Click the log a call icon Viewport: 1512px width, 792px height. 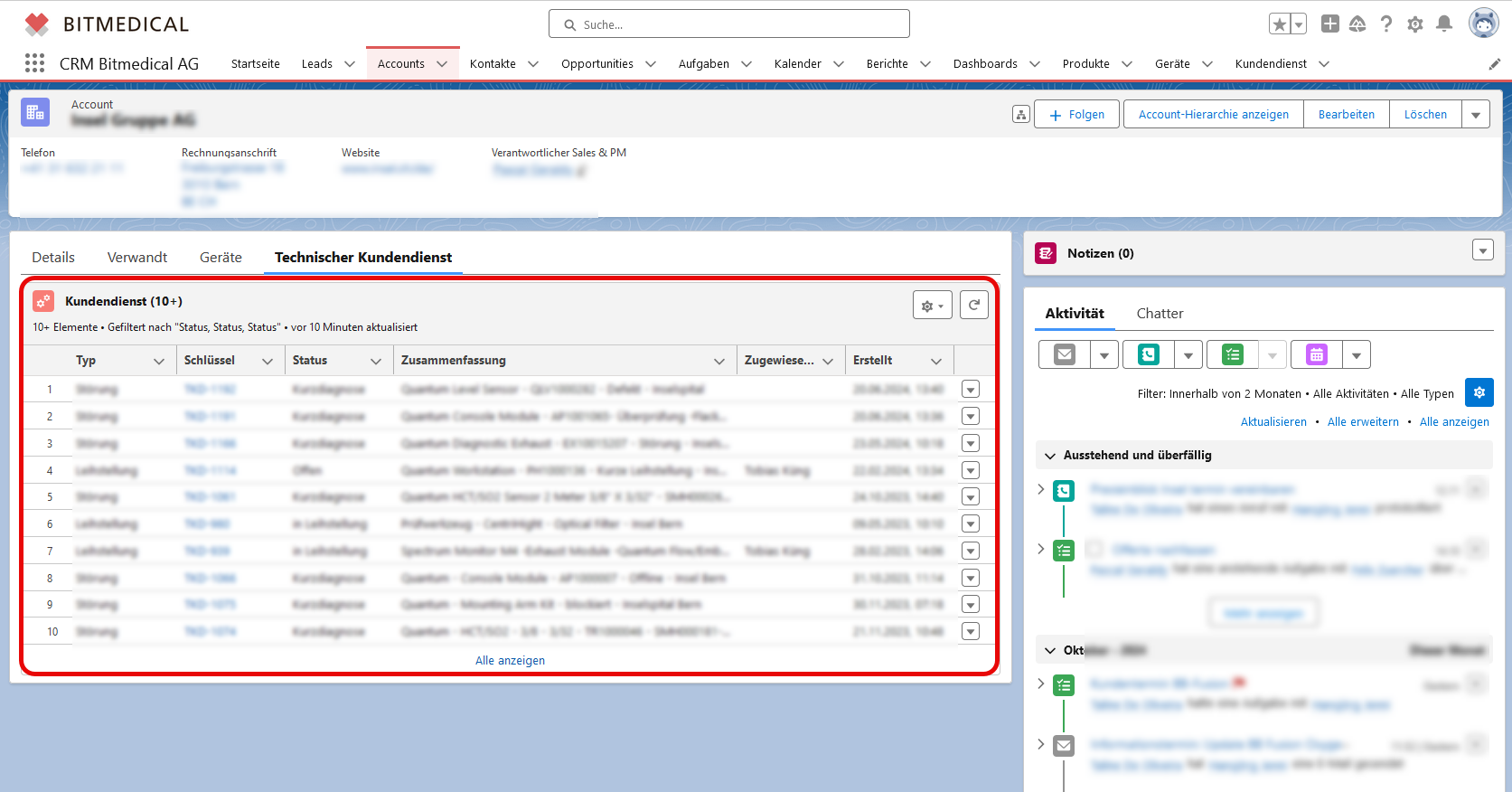[x=1148, y=354]
